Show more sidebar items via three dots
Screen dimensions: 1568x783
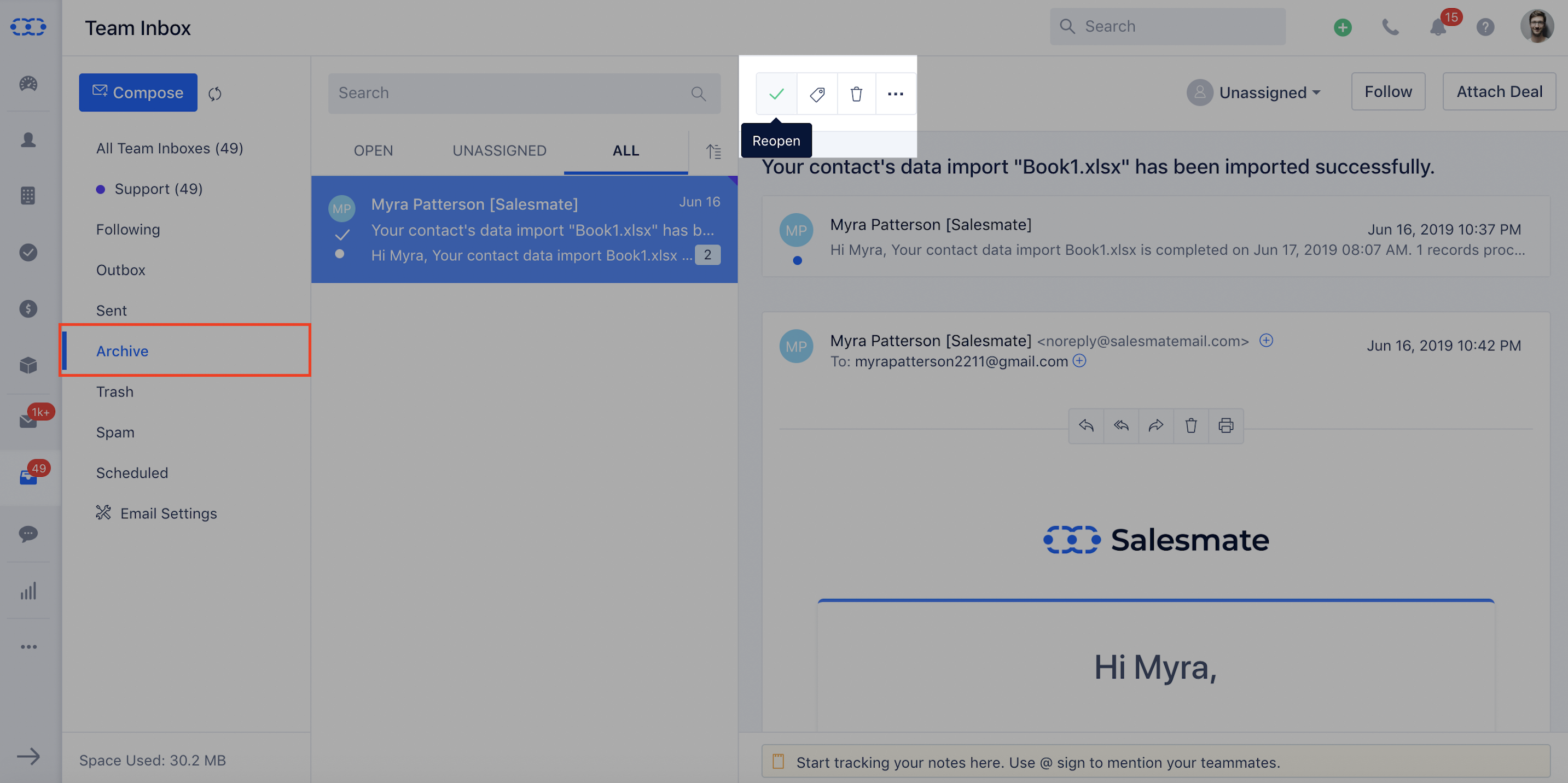coord(28,647)
